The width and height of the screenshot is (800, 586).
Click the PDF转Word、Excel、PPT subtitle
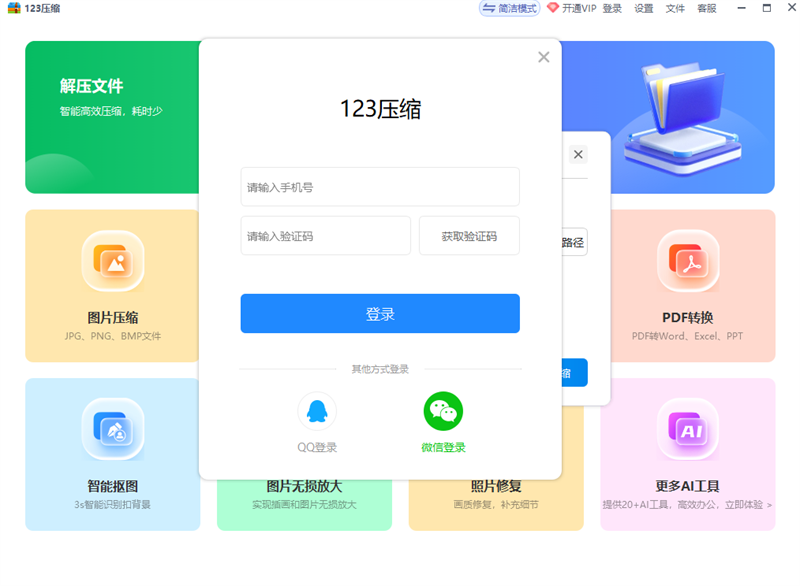pos(687,336)
